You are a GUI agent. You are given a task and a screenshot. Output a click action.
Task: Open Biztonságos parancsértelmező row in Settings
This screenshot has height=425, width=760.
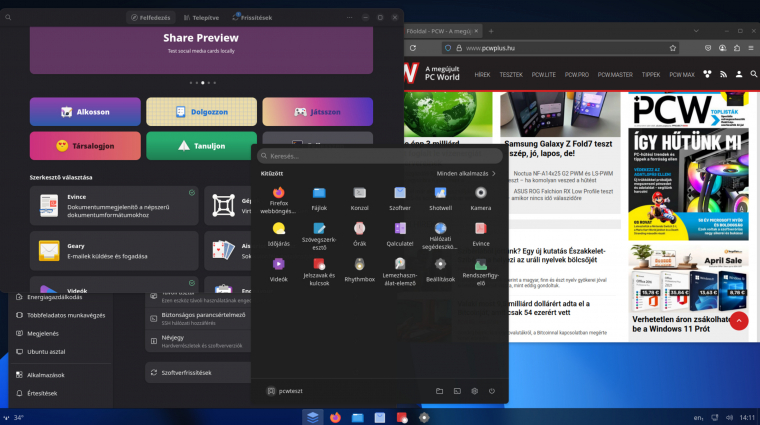198,318
